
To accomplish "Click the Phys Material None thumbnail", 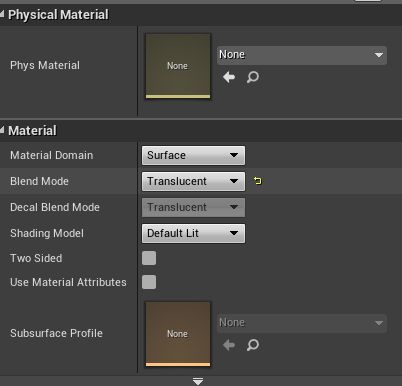I will click(178, 66).
